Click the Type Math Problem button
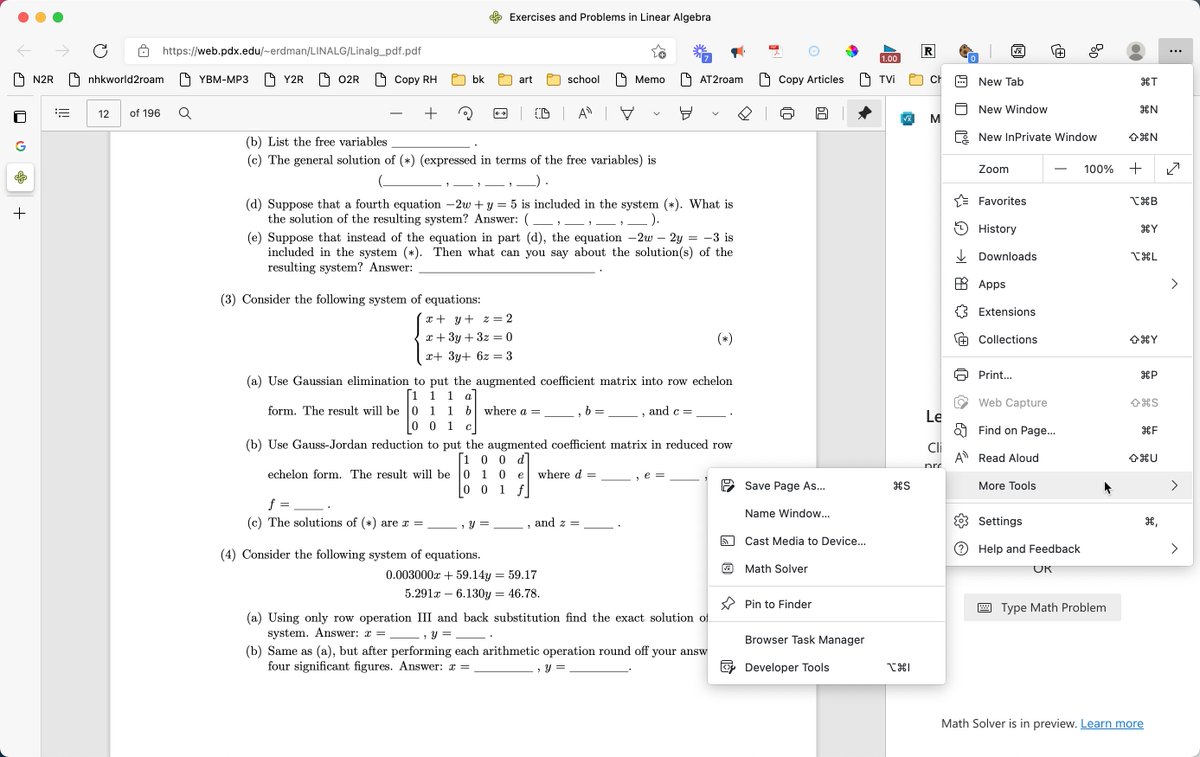 tap(1043, 608)
